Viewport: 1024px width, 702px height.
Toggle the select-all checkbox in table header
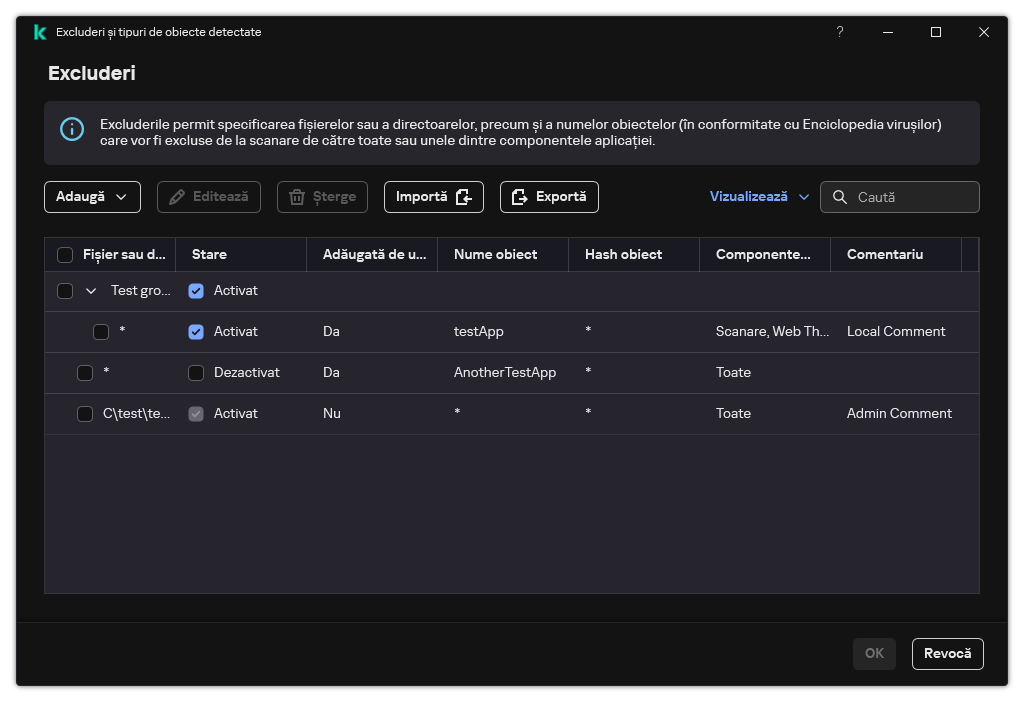click(x=65, y=255)
